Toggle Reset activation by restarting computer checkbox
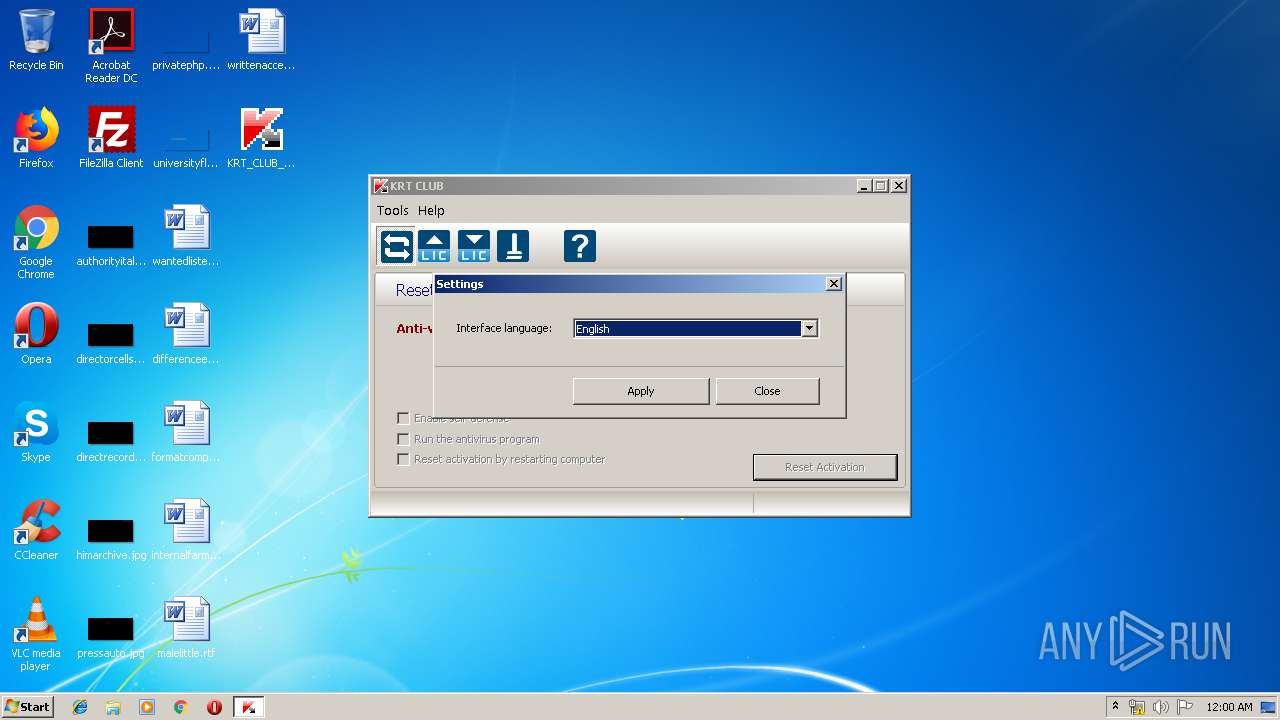Image resolution: width=1280 pixels, height=720 pixels. [403, 459]
